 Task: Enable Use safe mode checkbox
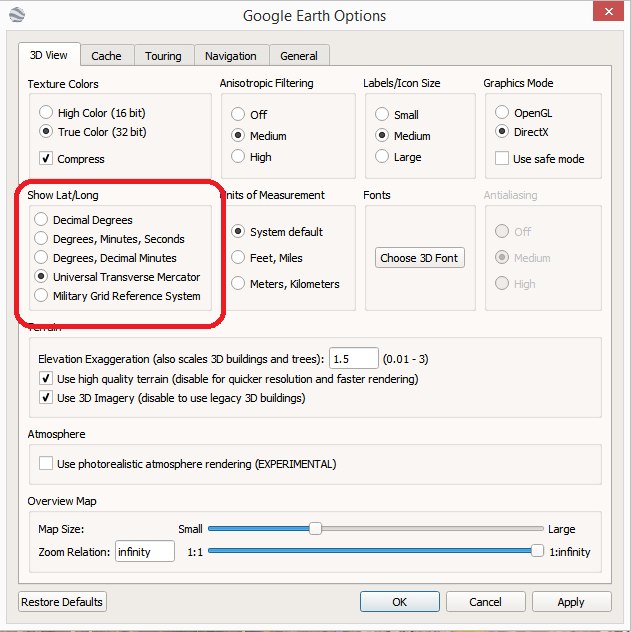click(502, 158)
